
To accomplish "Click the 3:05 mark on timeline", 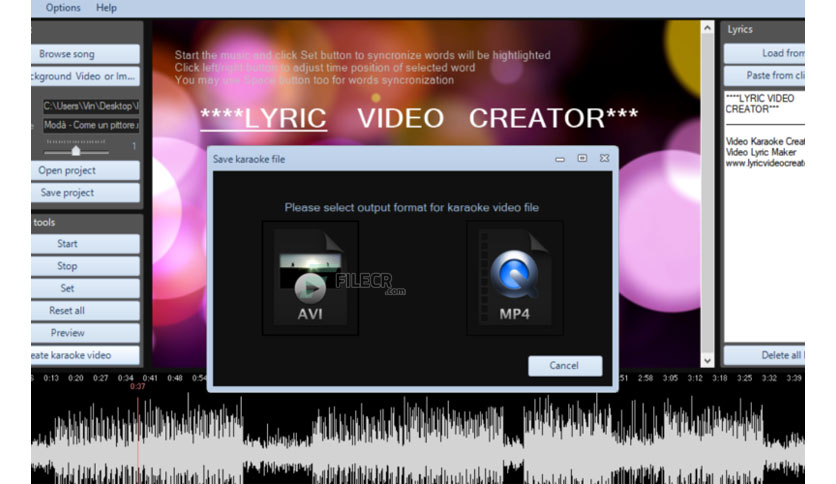I will (x=670, y=378).
